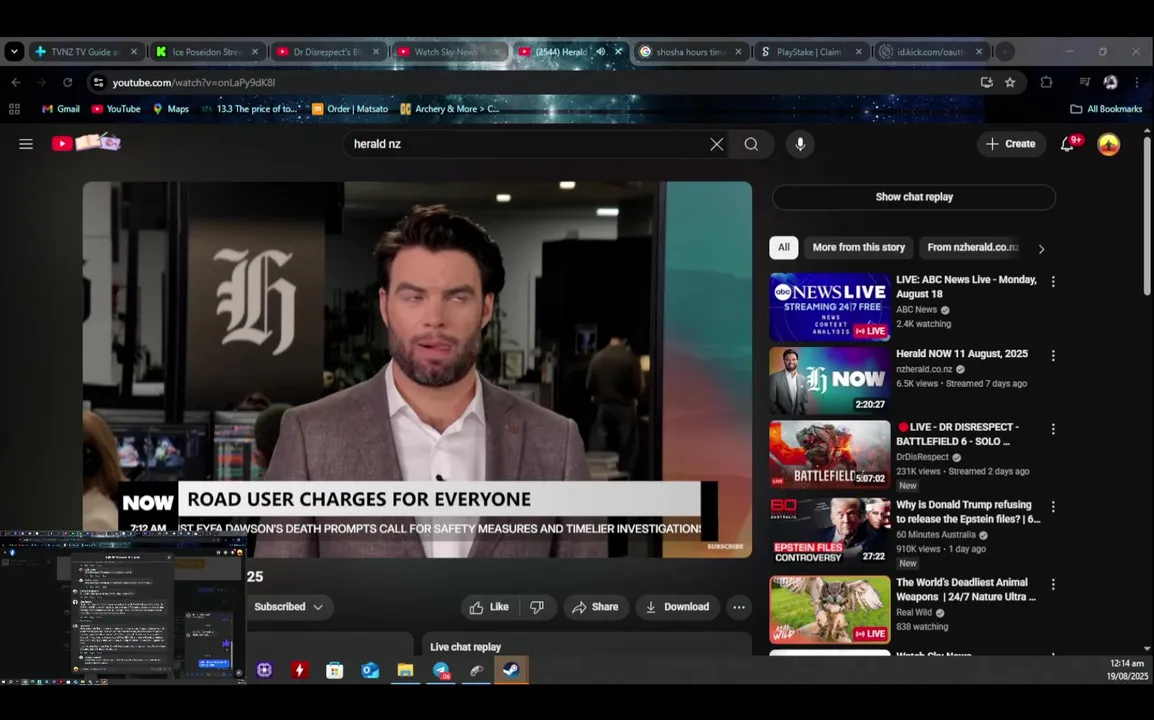Open ABC News Live thumbnail

(829, 307)
